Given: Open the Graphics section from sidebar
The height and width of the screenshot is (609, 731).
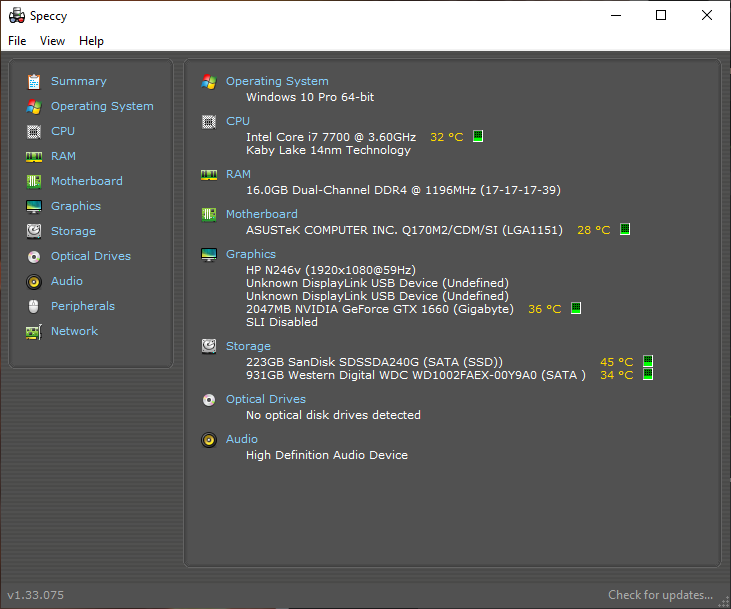Looking at the screenshot, I should pos(76,206).
